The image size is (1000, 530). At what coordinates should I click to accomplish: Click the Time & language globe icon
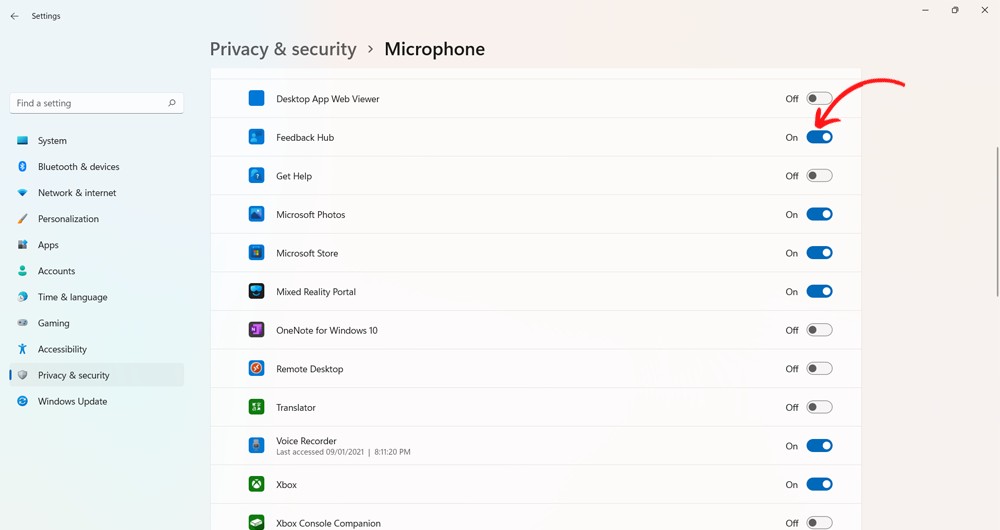point(22,297)
